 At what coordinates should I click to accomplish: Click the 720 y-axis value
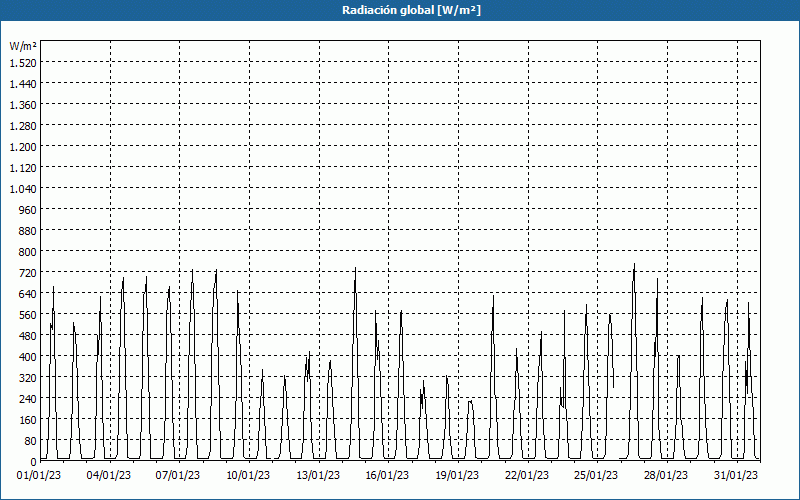pos(28,272)
